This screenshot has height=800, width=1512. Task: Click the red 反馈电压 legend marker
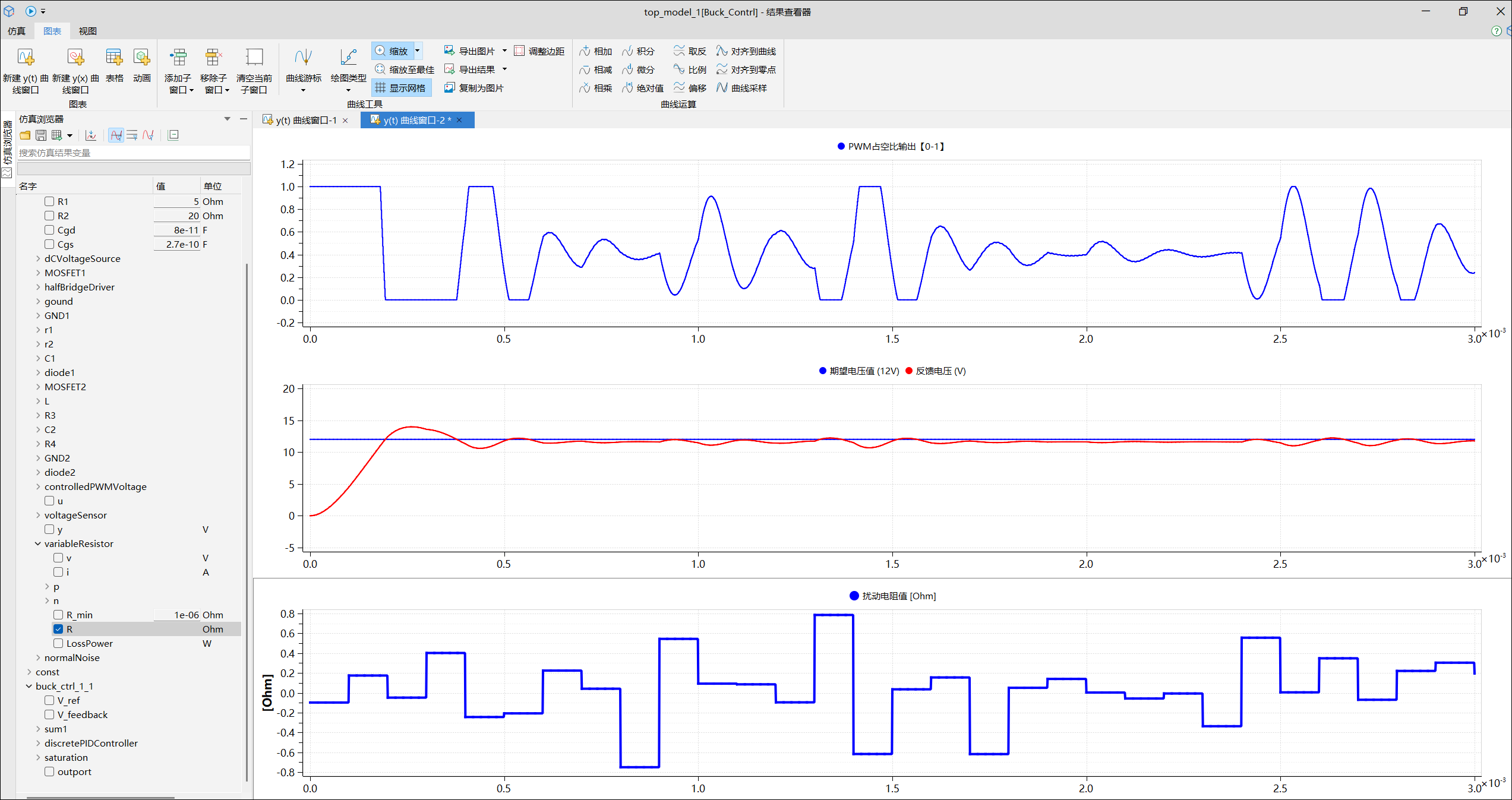[909, 371]
